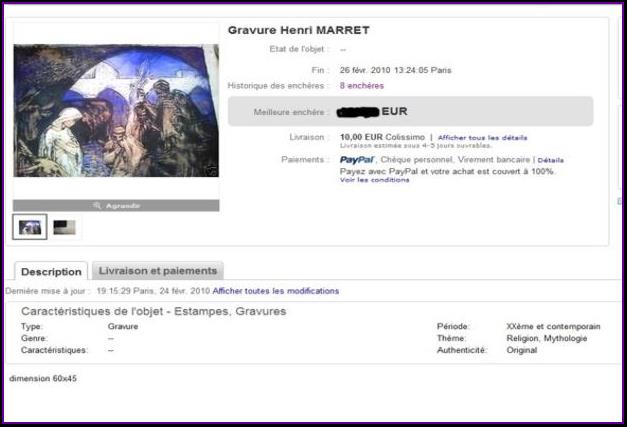This screenshot has width=627, height=427.
Task: Click the enlarge corner icon on the painting
Action: (211, 170)
